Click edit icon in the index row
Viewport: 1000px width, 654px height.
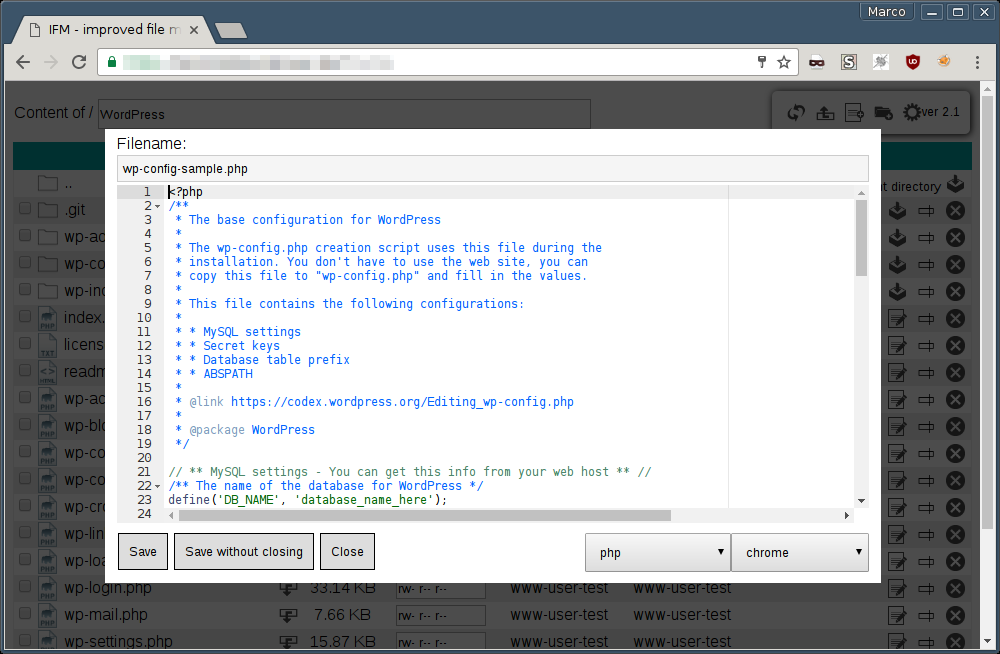point(897,318)
